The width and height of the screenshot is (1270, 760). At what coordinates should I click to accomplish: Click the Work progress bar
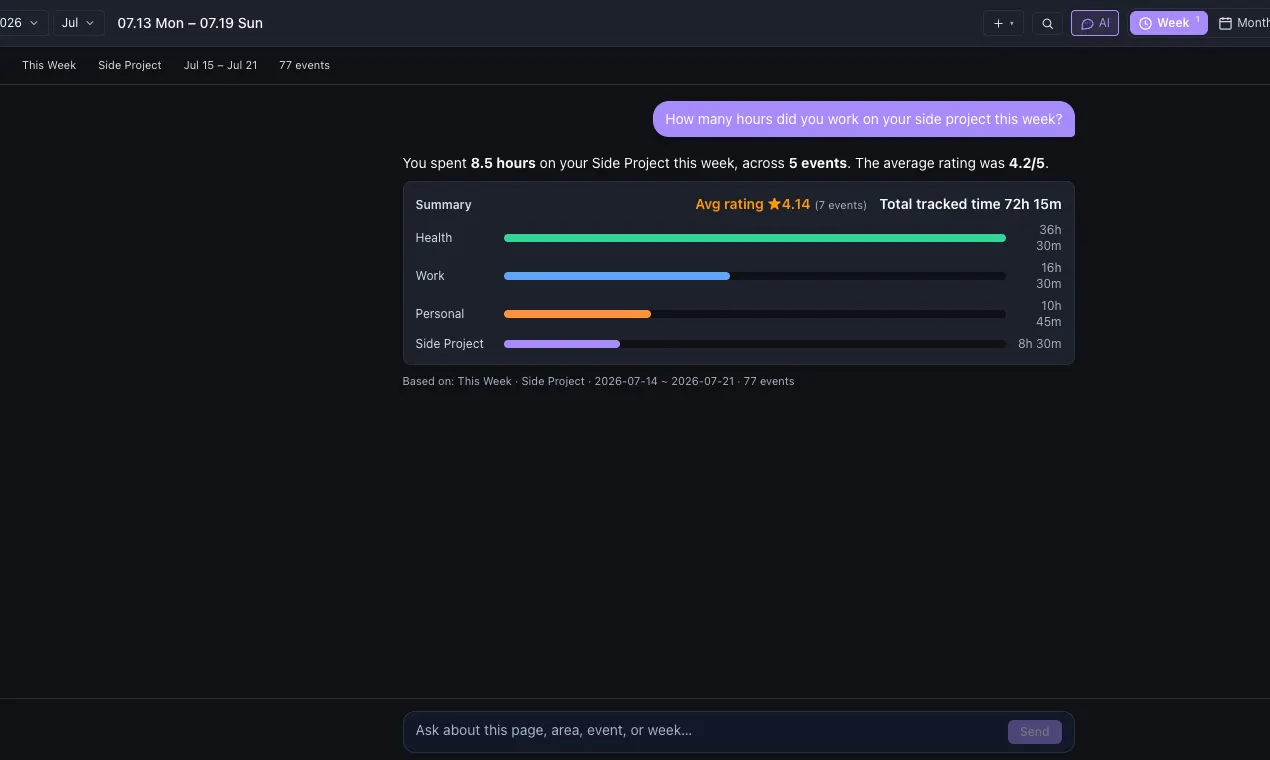coord(755,276)
